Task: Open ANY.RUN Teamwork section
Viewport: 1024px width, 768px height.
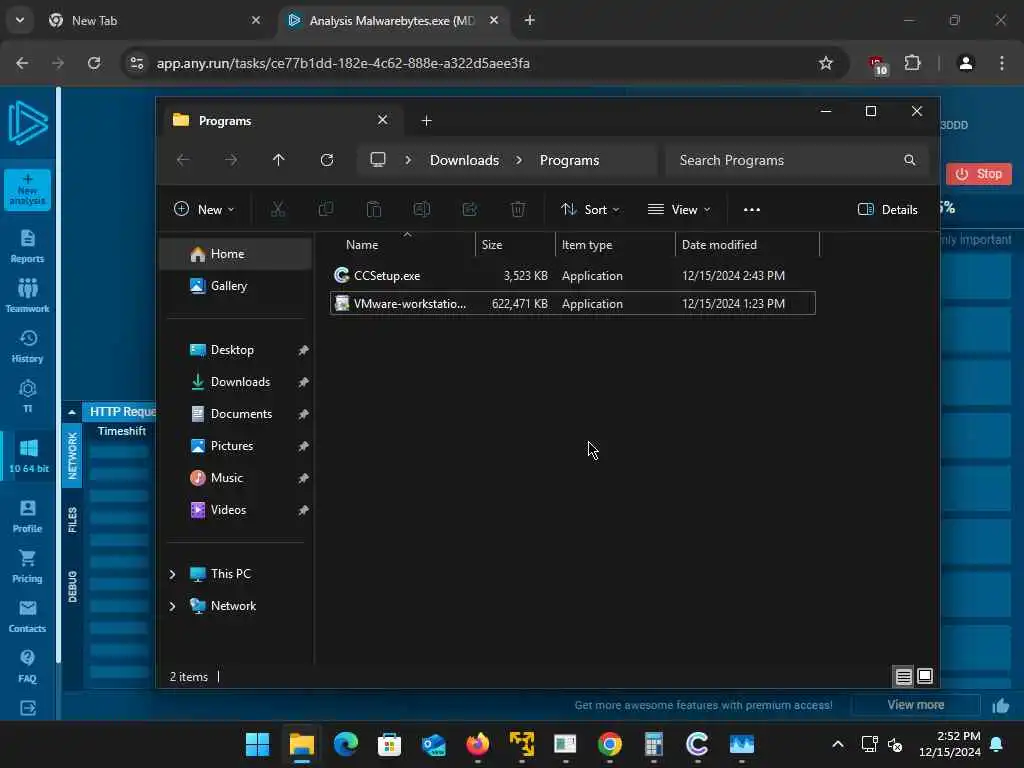Action: (x=27, y=296)
